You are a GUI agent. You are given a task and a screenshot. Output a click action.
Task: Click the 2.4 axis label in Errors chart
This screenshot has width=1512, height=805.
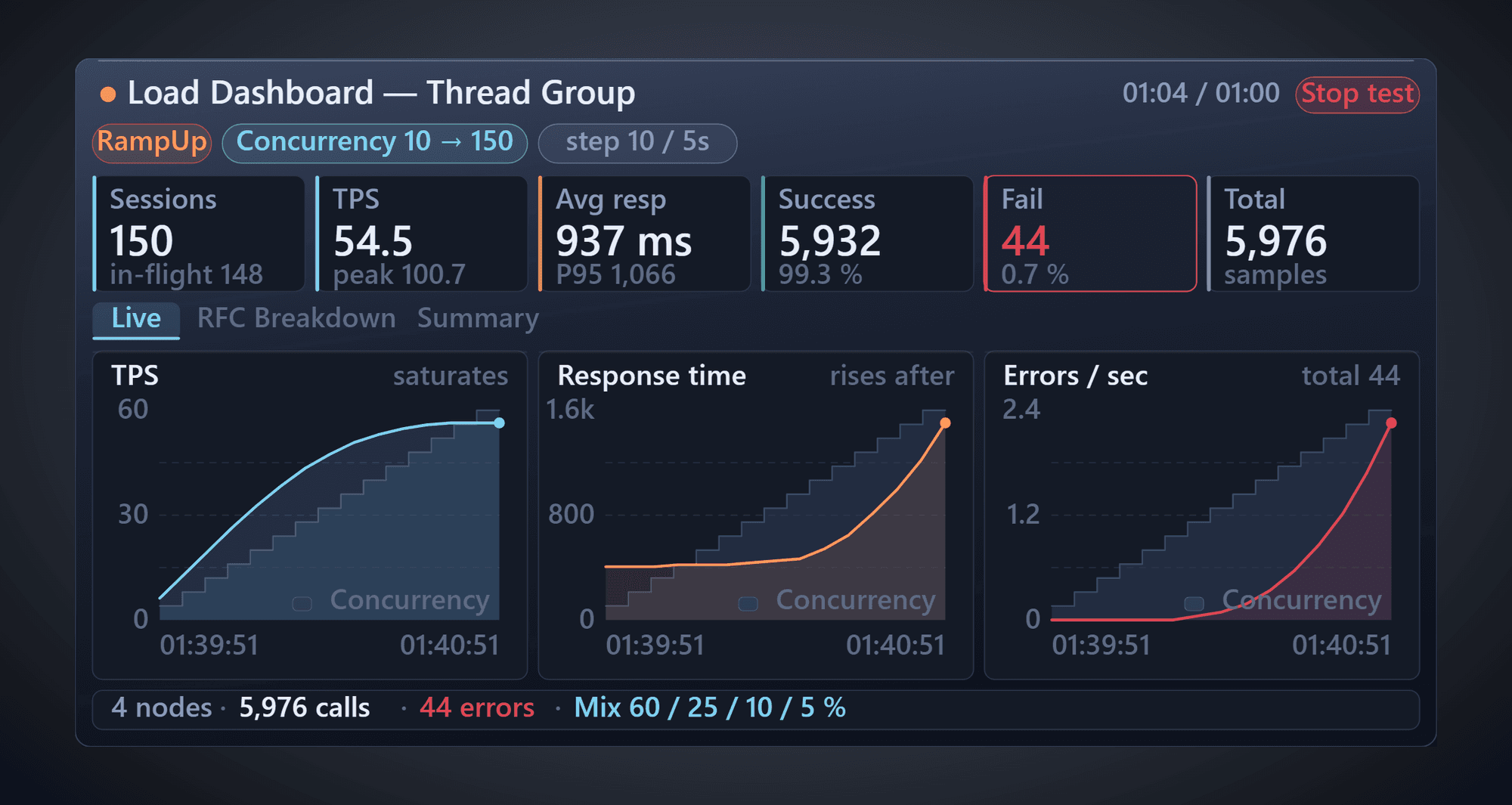1021,410
